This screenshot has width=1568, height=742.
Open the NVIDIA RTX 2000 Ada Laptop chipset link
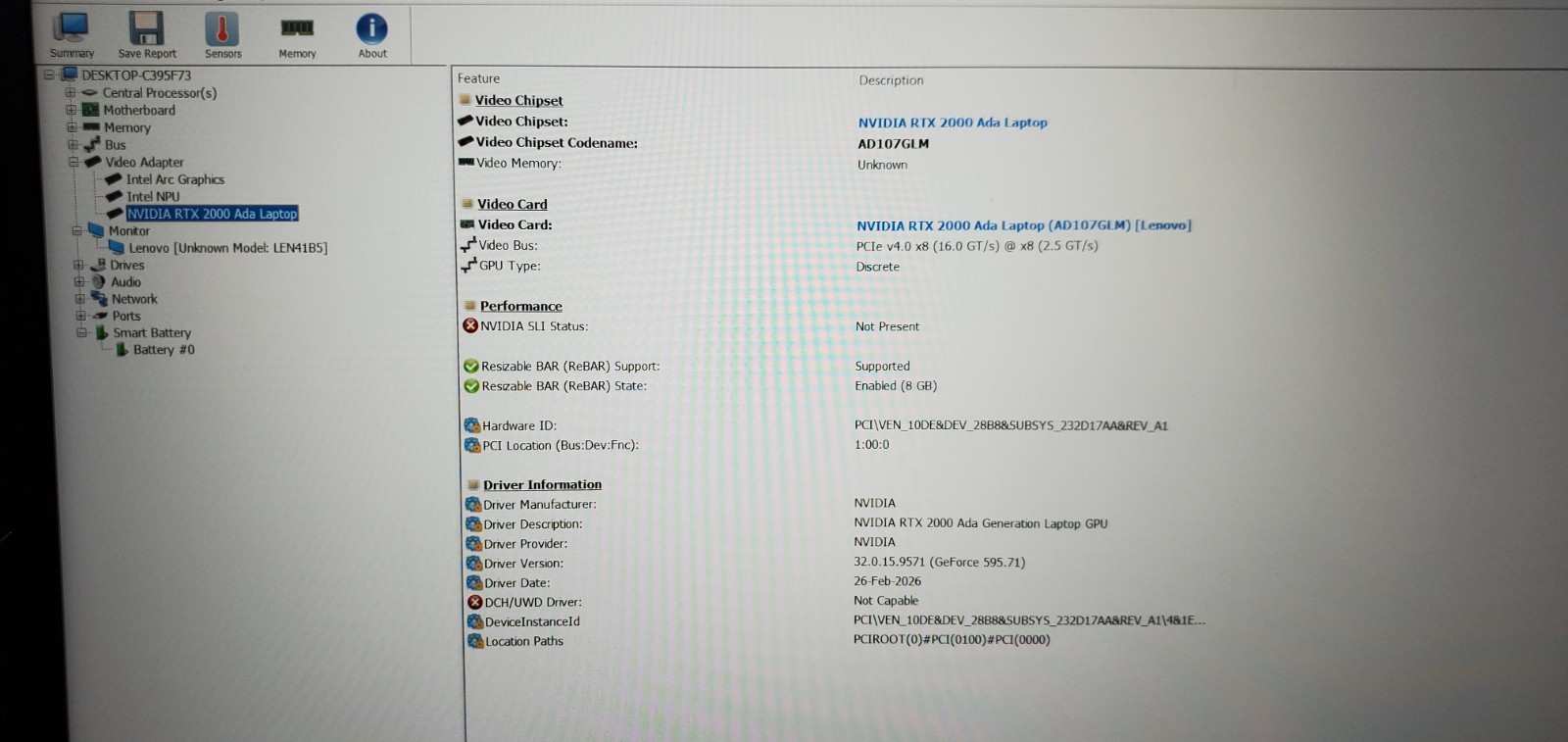953,123
